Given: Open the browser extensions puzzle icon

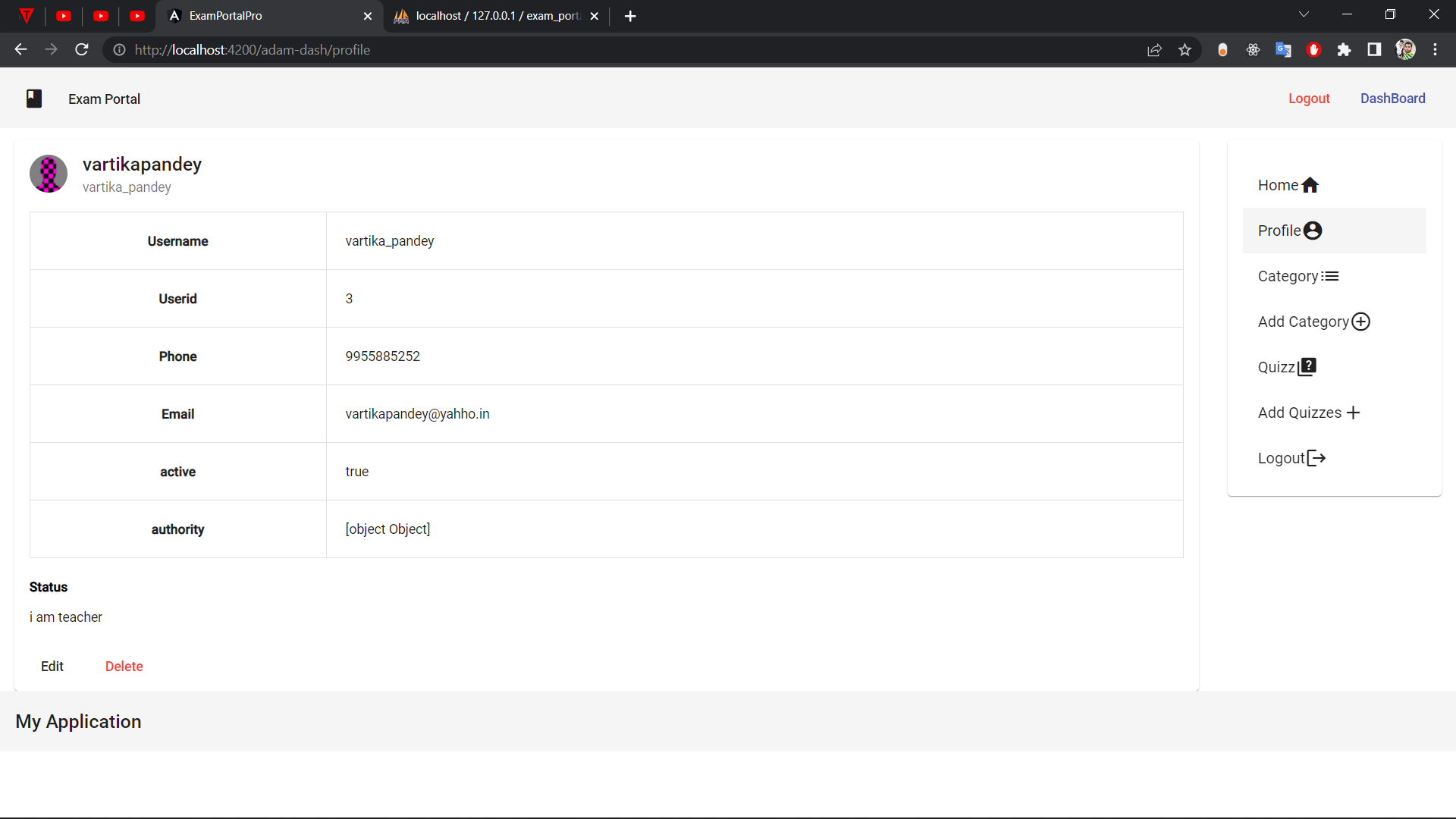Looking at the screenshot, I should pyautogui.click(x=1344, y=50).
